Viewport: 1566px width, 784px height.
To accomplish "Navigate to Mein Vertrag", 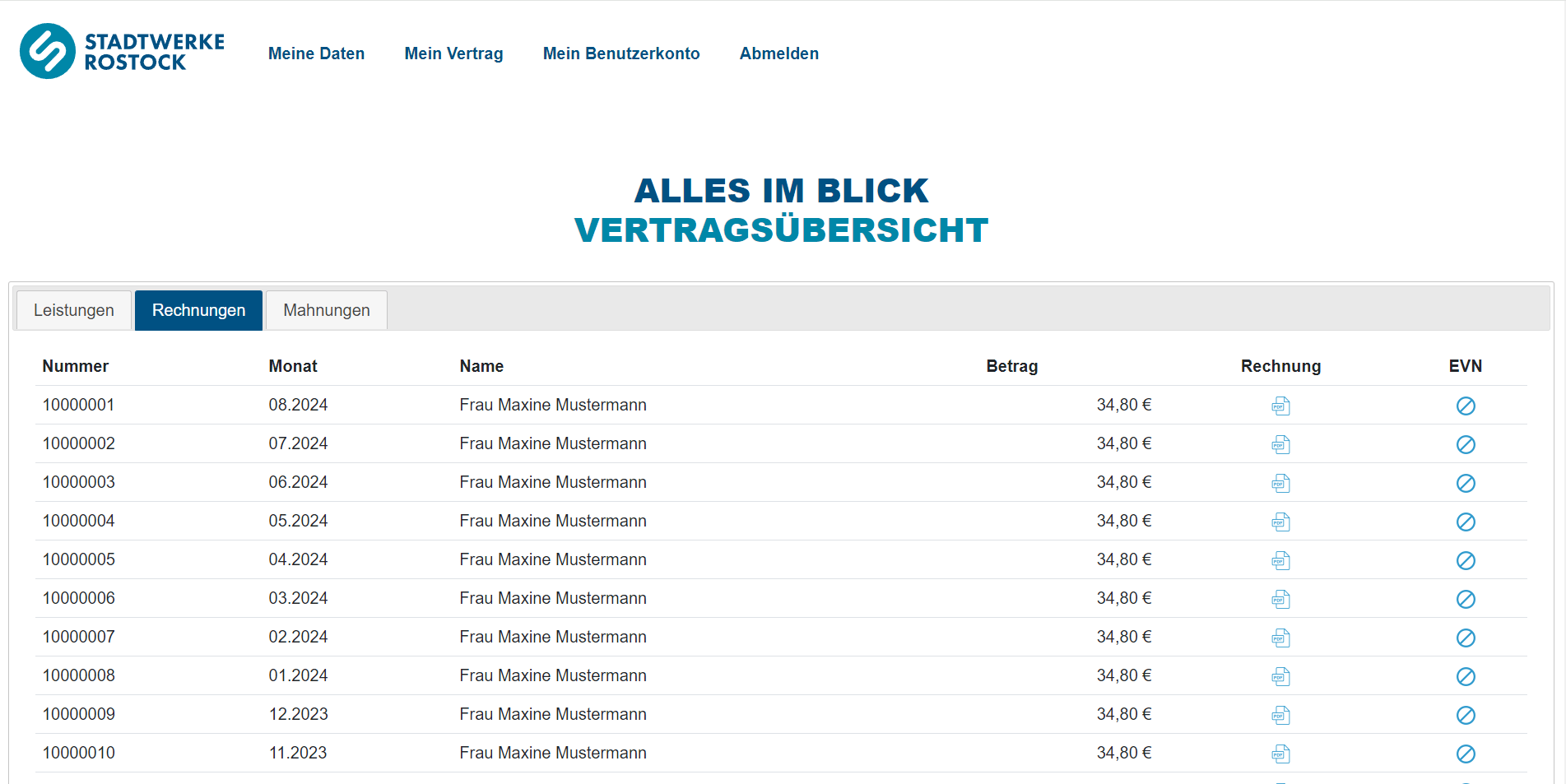I will (453, 53).
